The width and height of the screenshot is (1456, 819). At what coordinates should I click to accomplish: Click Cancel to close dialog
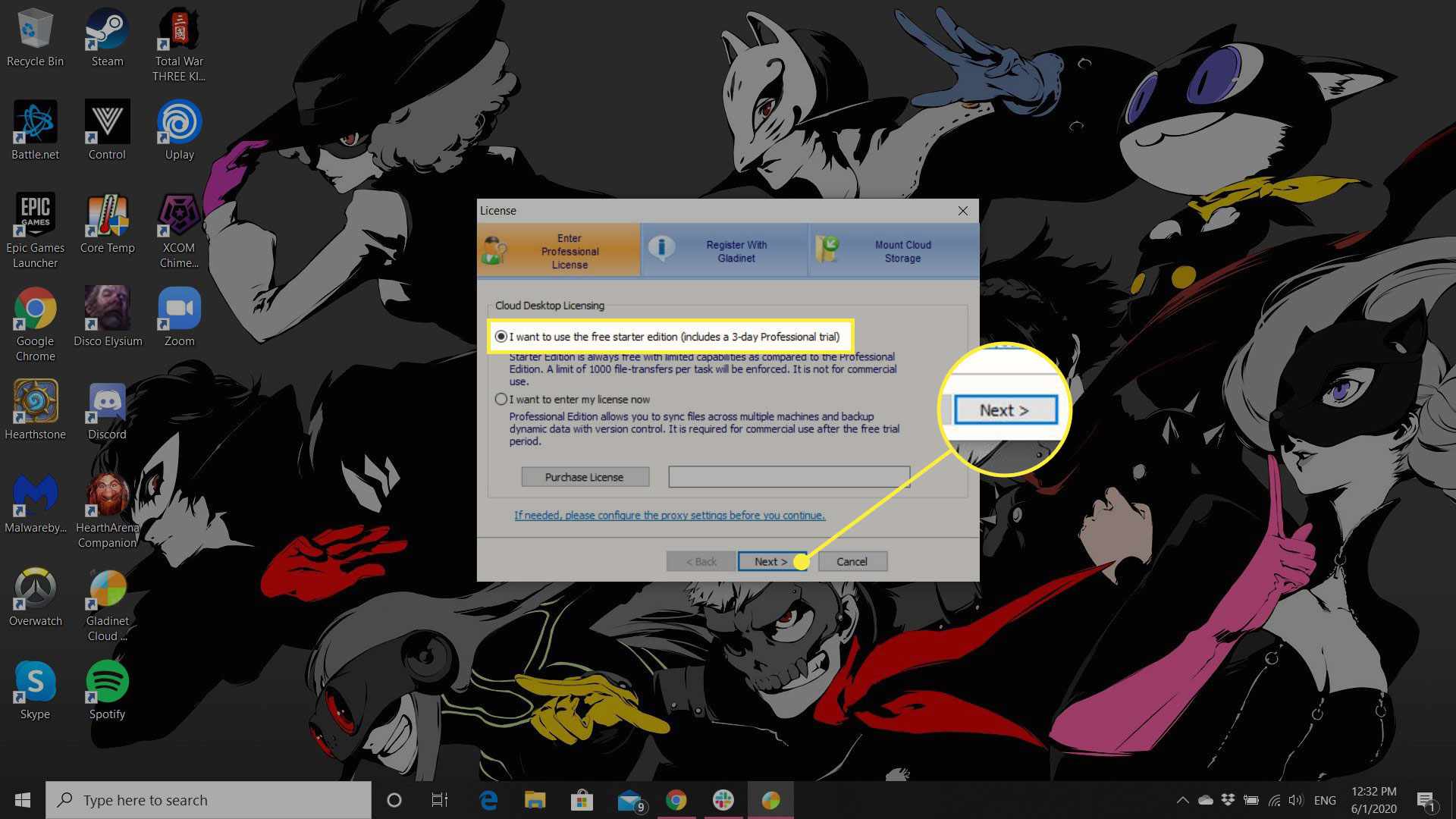pos(851,561)
